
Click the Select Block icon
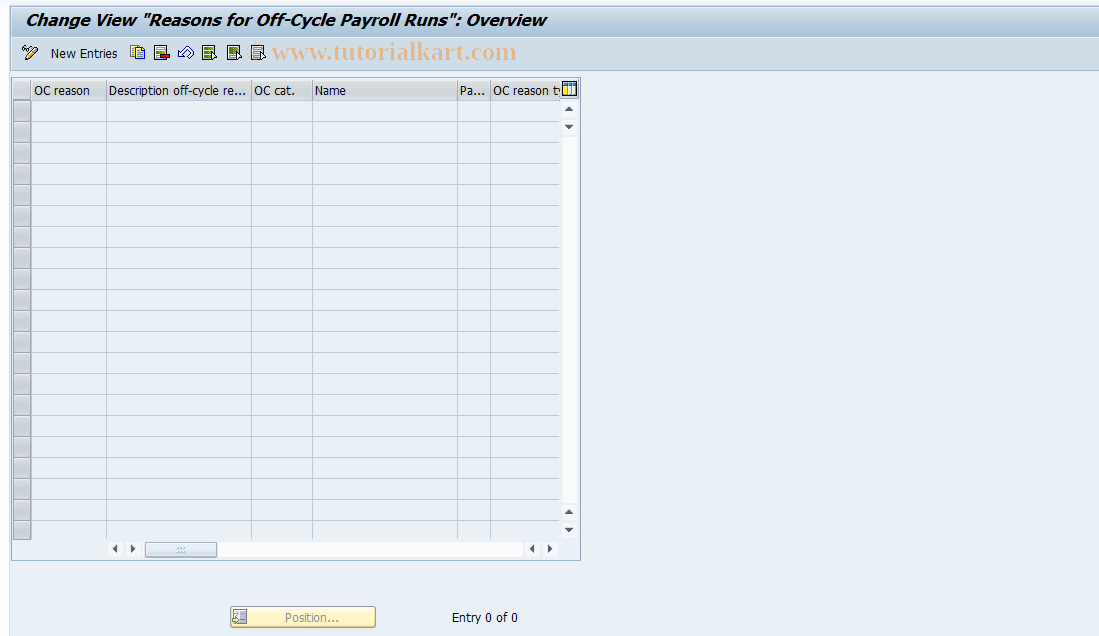click(x=234, y=53)
